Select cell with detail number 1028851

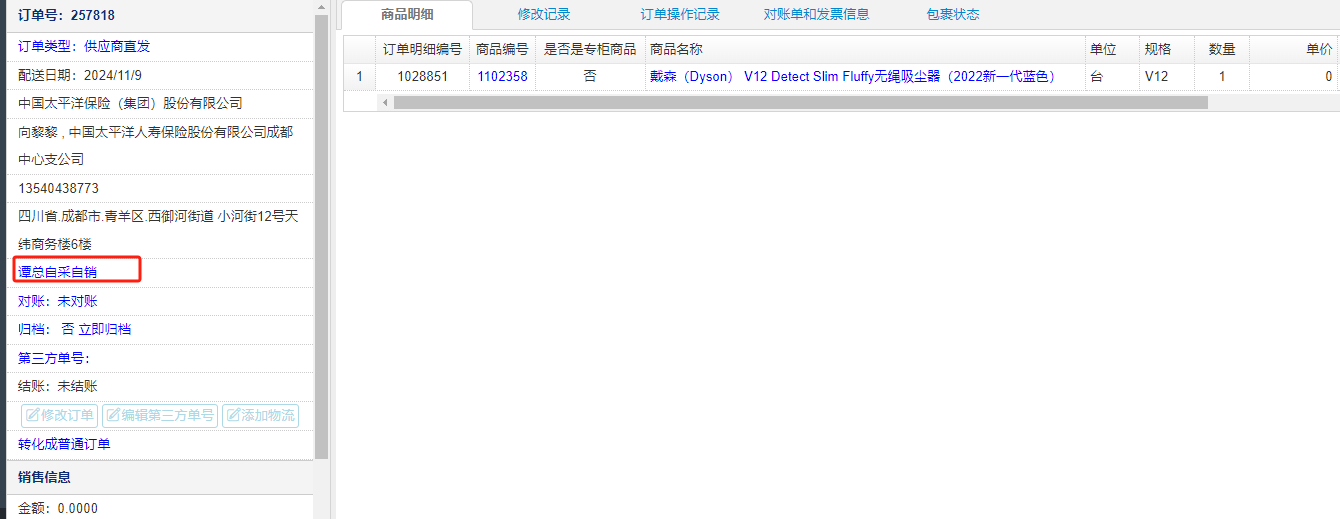coord(423,76)
